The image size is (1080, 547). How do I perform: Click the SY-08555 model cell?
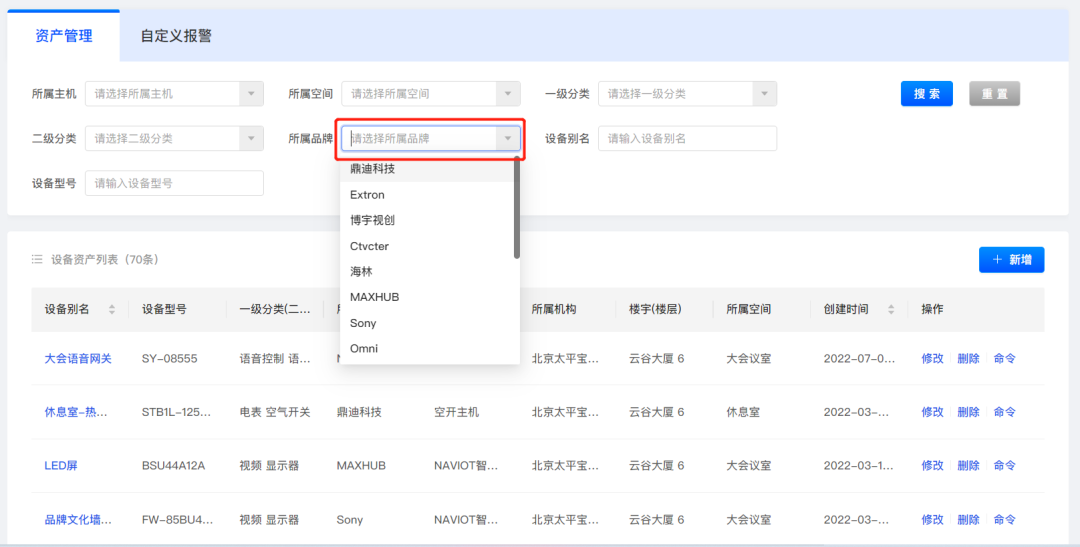pyautogui.click(x=169, y=358)
